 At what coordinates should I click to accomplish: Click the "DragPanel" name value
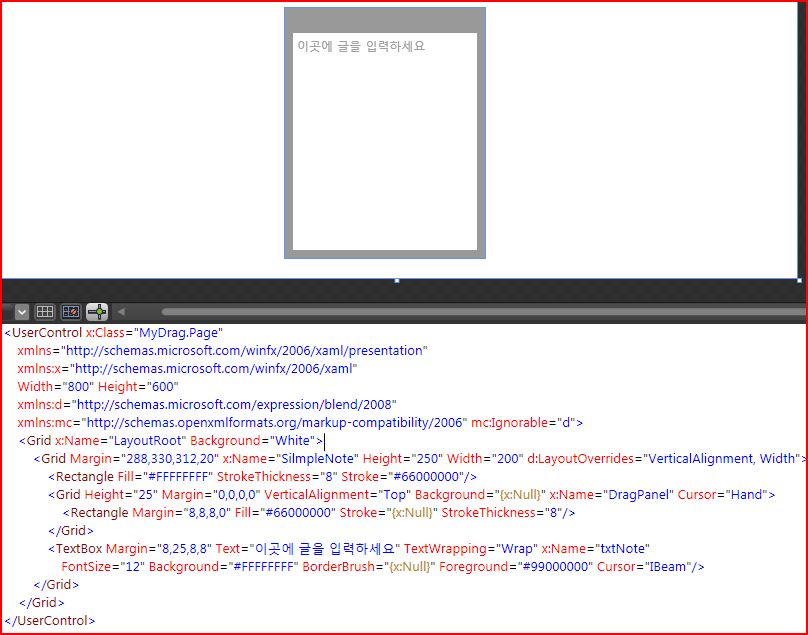coord(637,495)
